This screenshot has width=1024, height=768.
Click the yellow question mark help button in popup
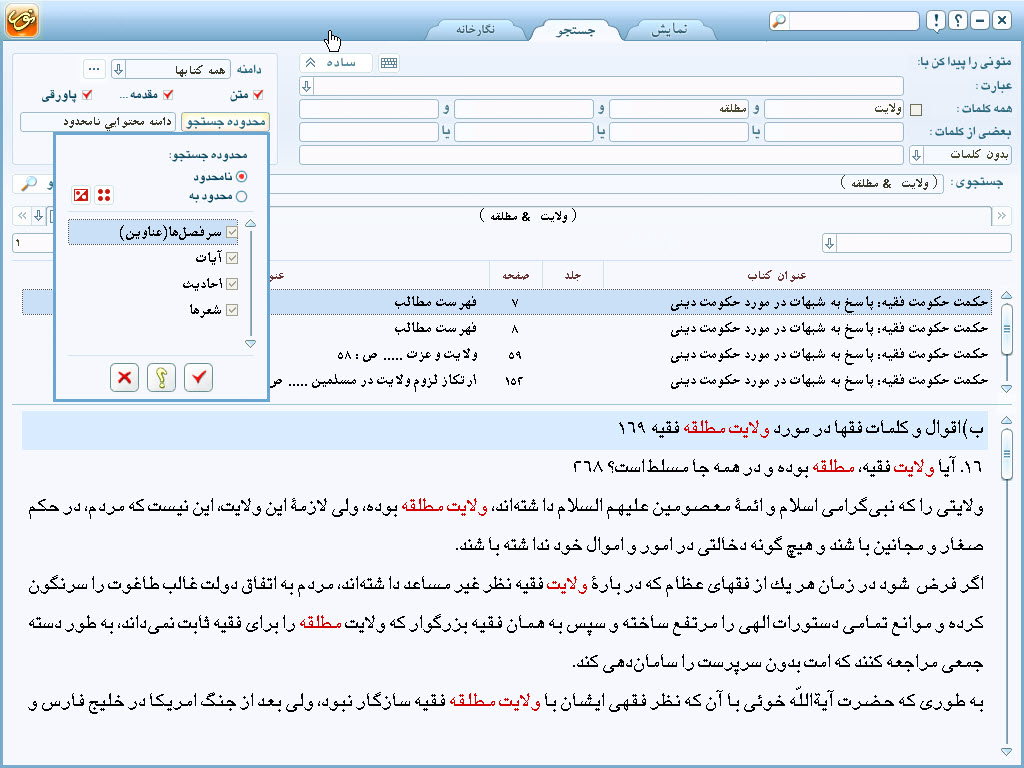(162, 377)
